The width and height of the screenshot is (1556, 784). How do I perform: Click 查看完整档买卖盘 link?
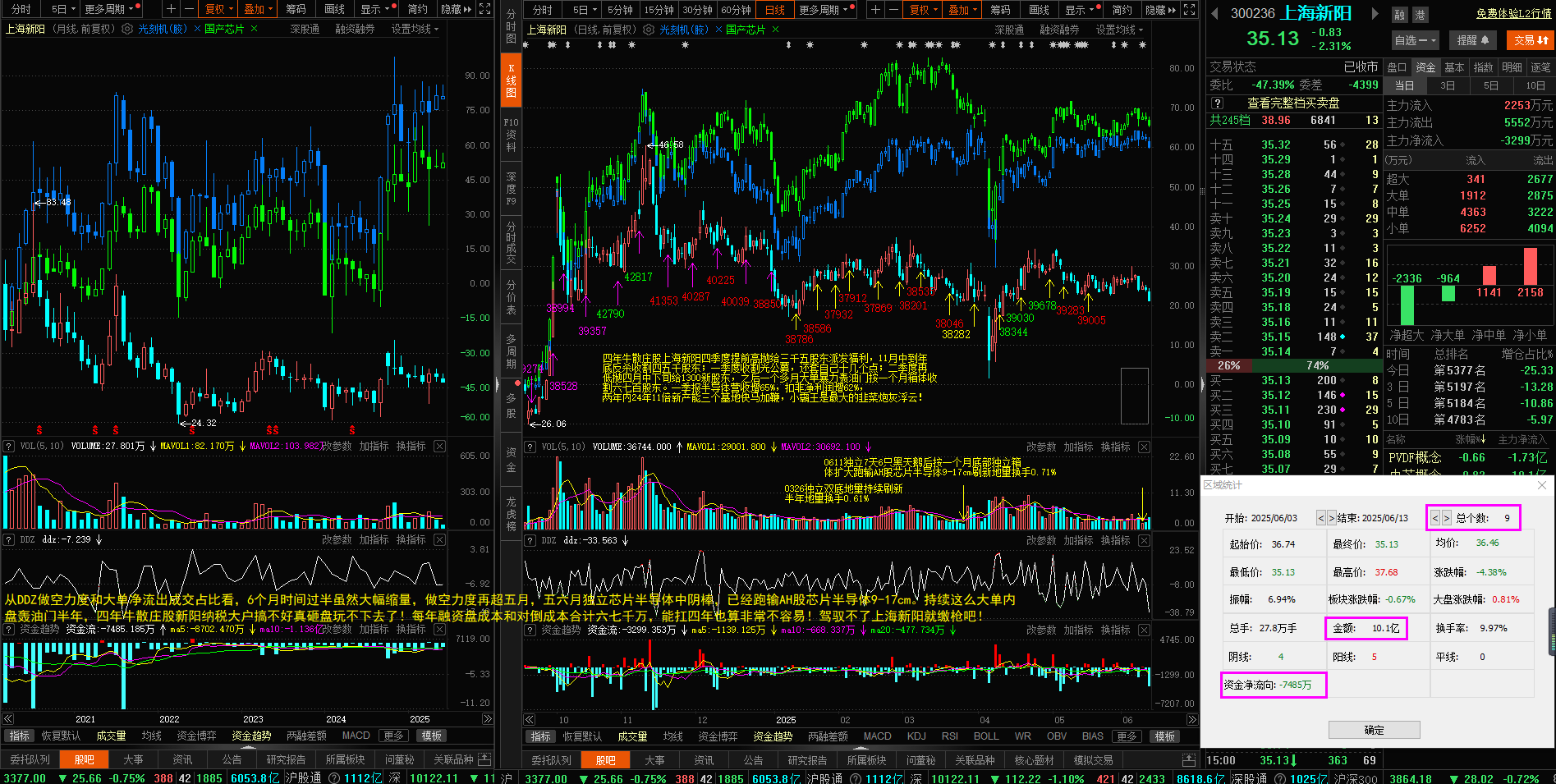click(1293, 103)
